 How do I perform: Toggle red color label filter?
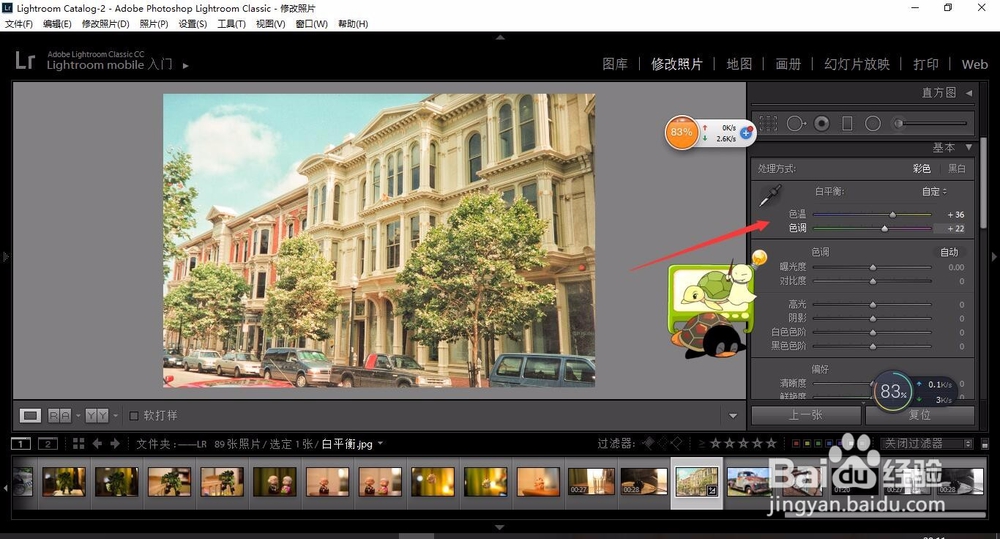tap(795, 443)
